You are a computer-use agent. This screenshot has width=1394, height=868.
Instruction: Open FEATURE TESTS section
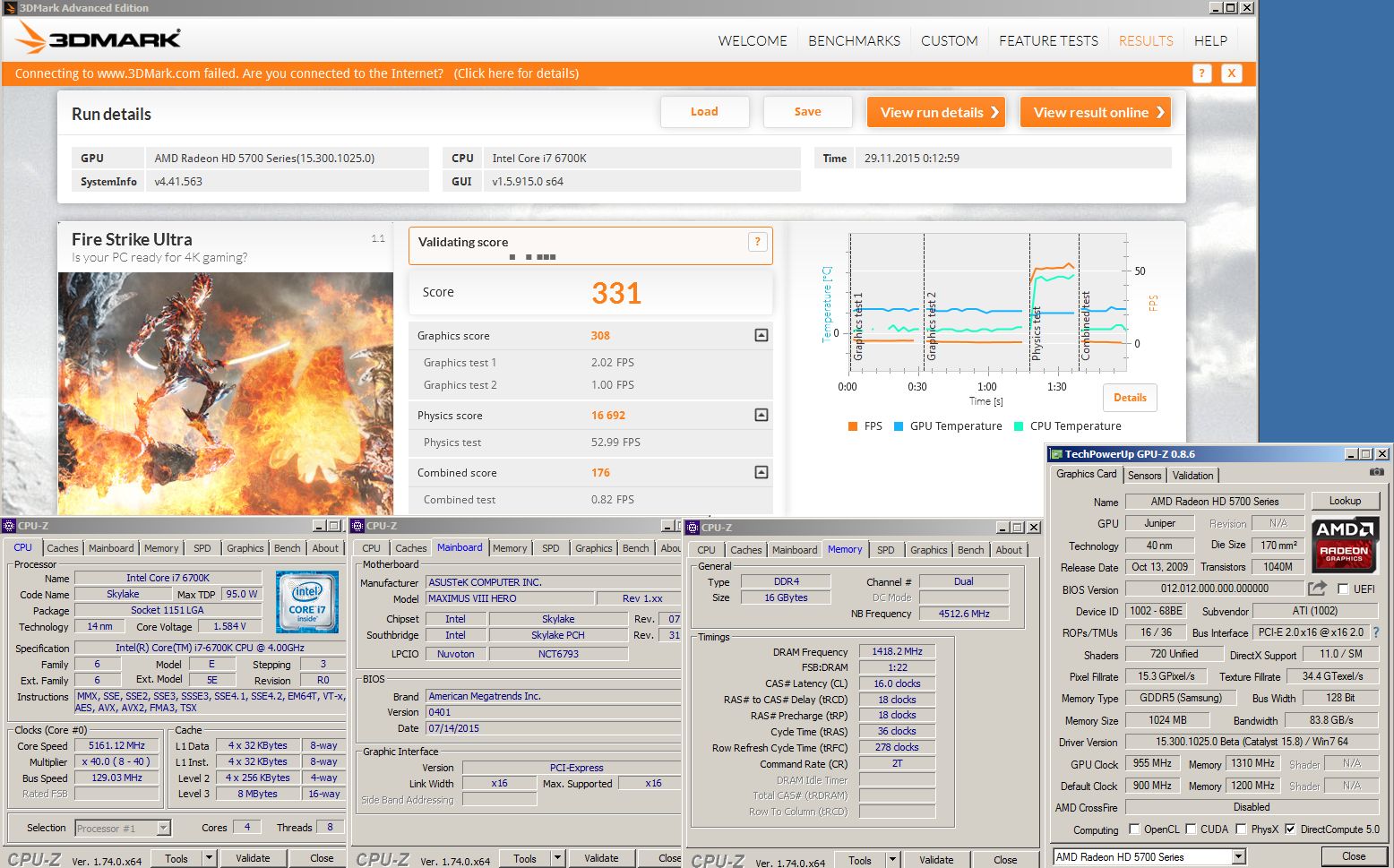click(1048, 41)
